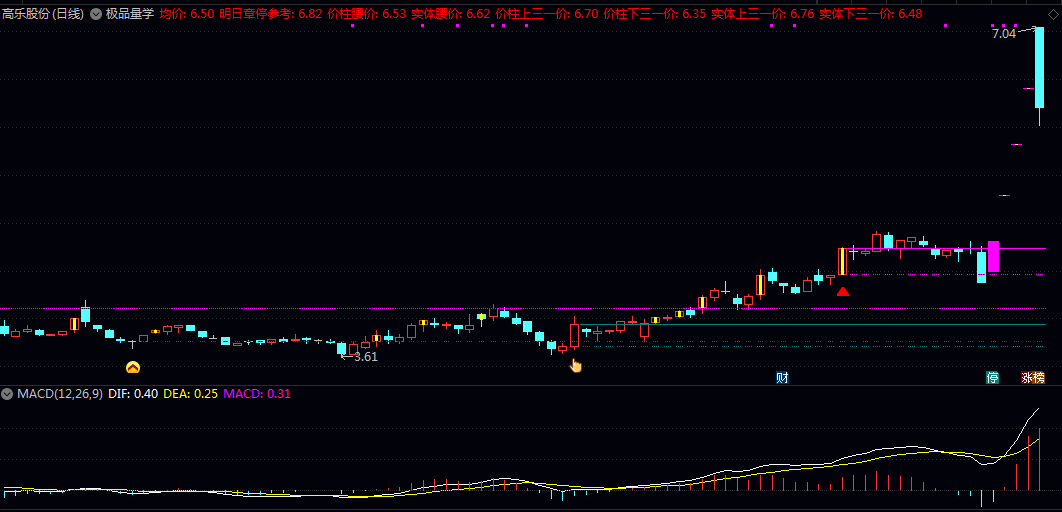Viewport: 1062px width, 512px height.
Task: Click the 实体下三一价: 6.48 value
Action: (x=870, y=14)
